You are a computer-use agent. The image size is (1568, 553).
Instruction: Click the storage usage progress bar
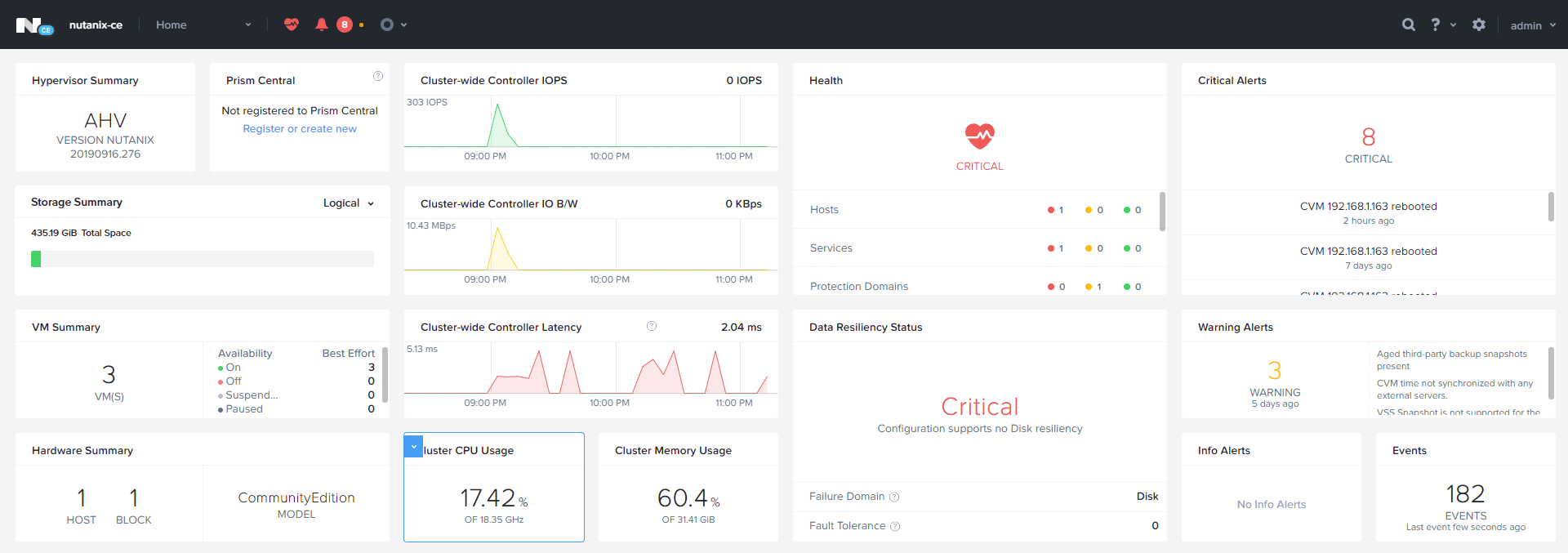pyautogui.click(x=203, y=259)
